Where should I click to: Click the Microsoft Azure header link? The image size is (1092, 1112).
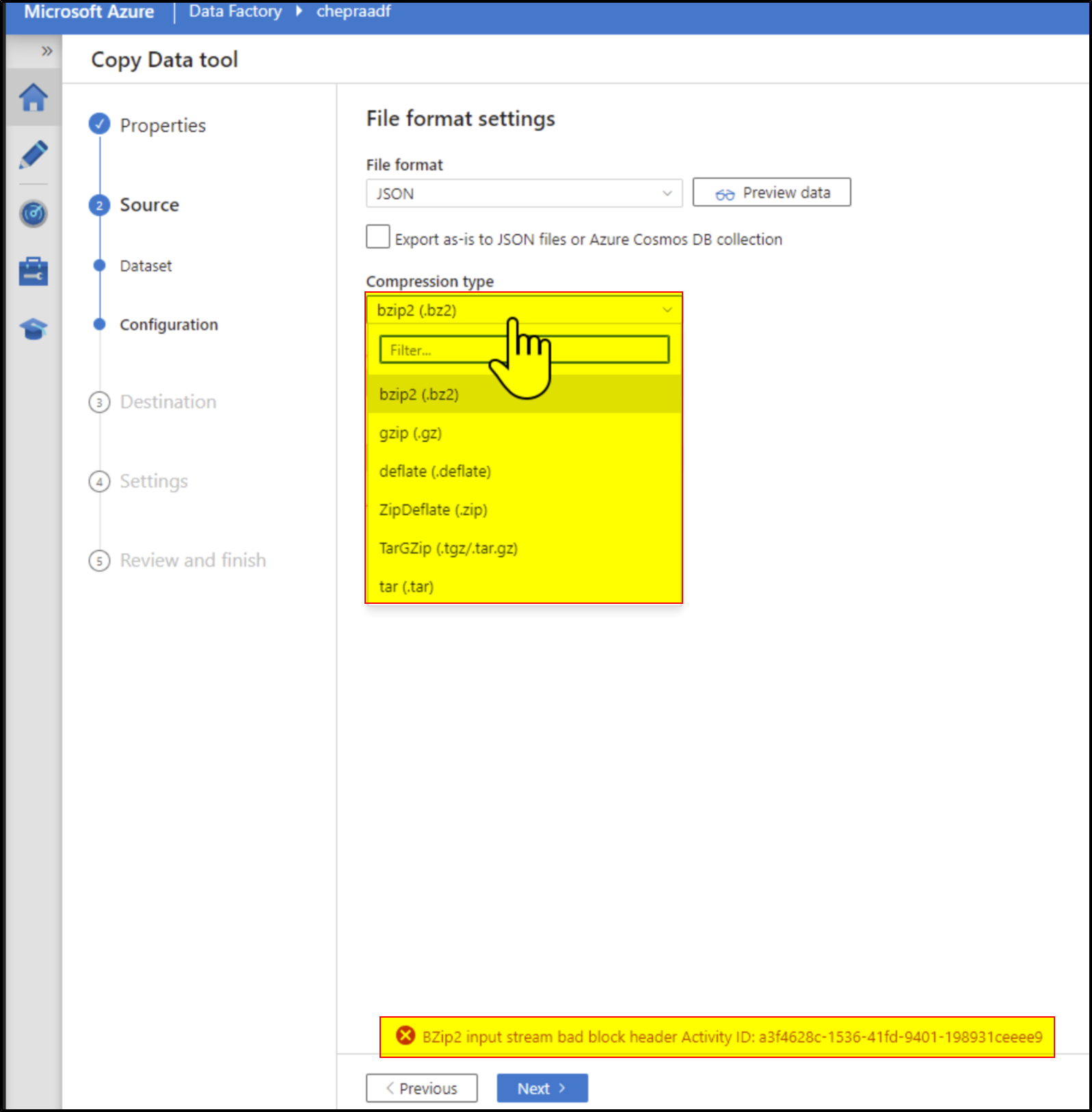pyautogui.click(x=89, y=11)
